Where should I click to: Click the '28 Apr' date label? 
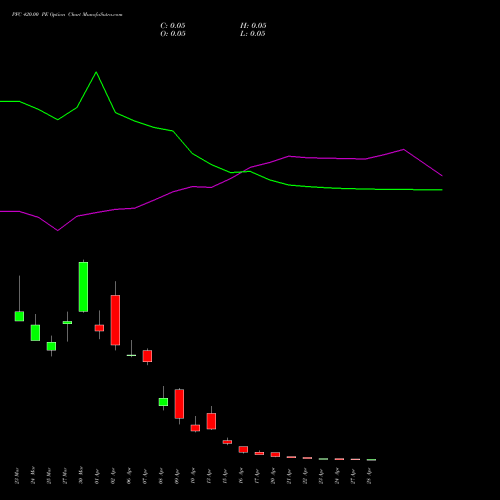(369, 476)
